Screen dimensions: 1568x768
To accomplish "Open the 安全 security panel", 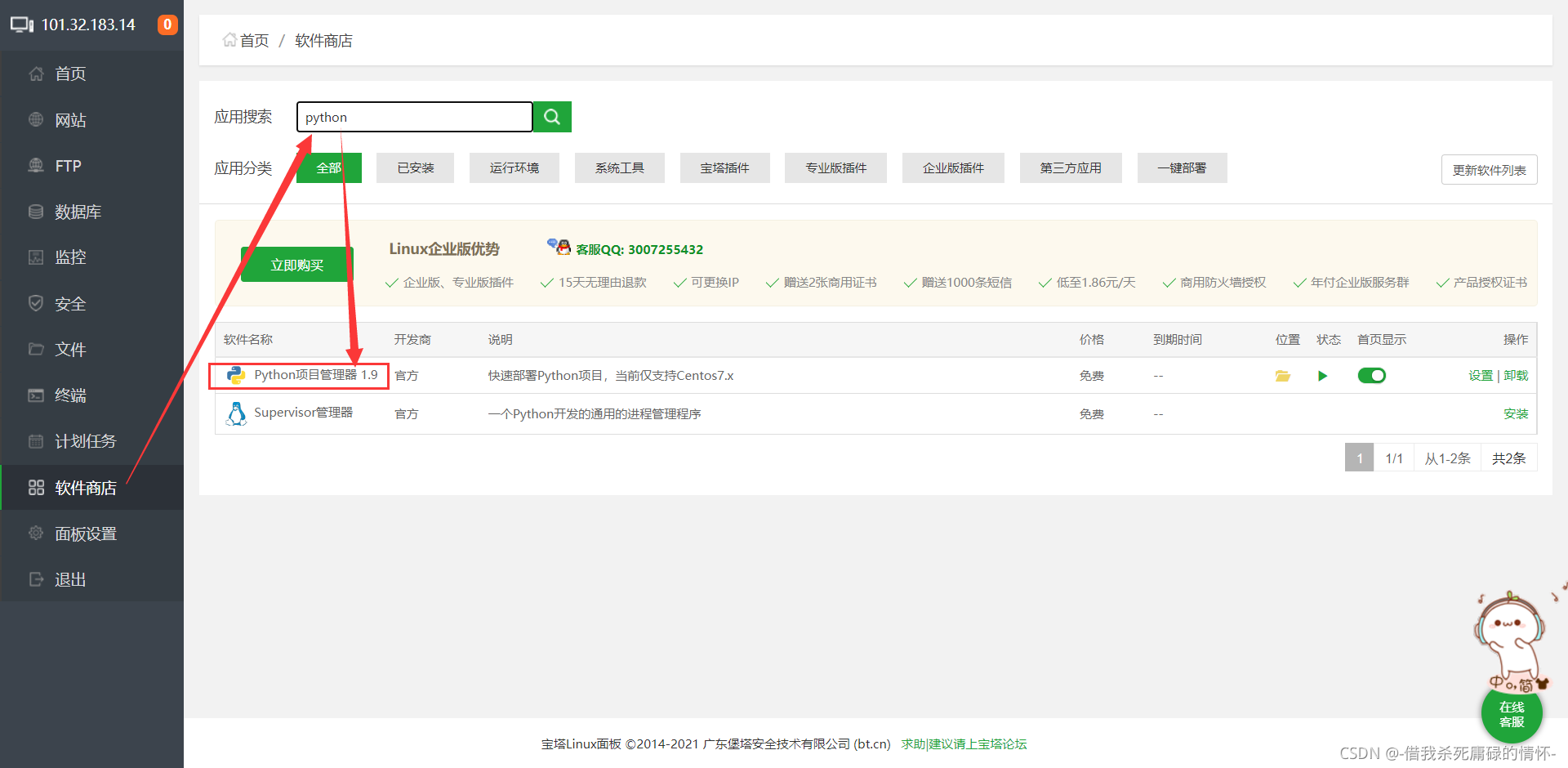I will coord(70,303).
